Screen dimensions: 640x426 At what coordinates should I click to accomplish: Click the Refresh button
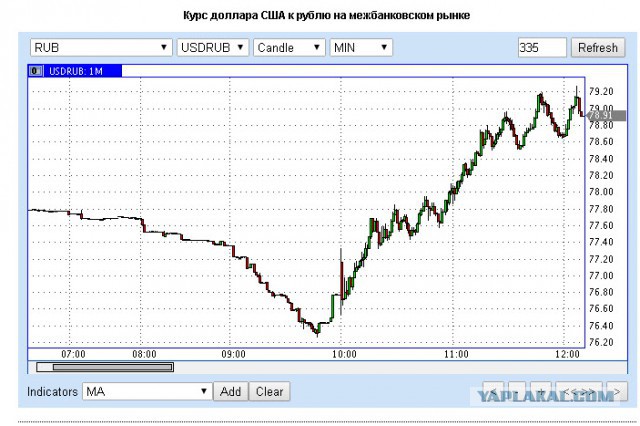[598, 48]
